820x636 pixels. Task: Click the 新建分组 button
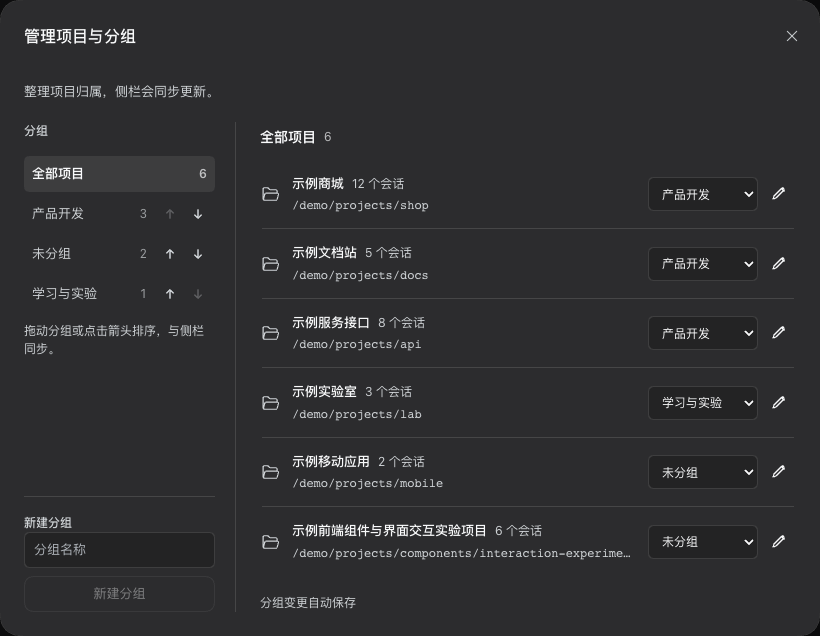coord(119,594)
